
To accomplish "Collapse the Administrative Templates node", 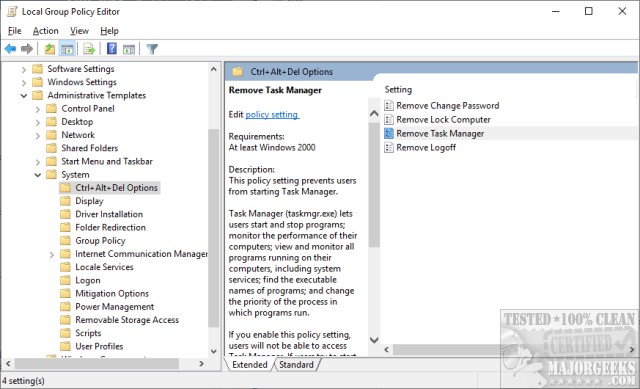I will point(24,96).
